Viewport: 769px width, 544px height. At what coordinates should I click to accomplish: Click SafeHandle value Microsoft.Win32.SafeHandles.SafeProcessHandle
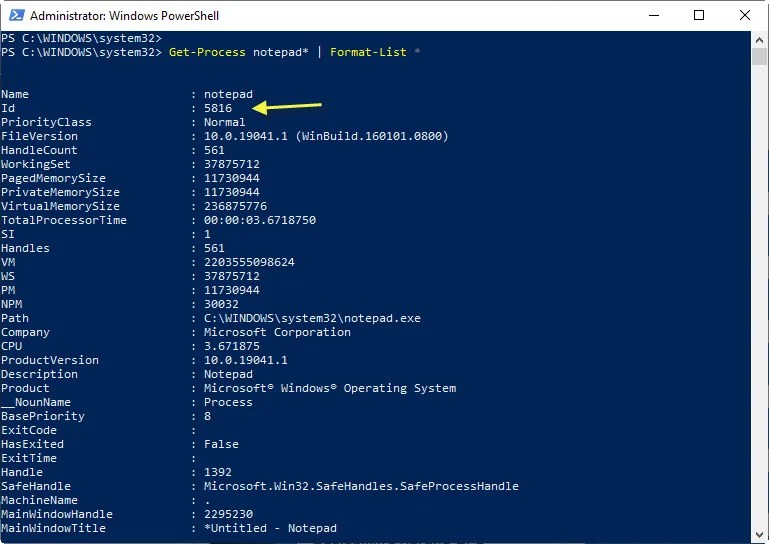pyautogui.click(x=361, y=486)
